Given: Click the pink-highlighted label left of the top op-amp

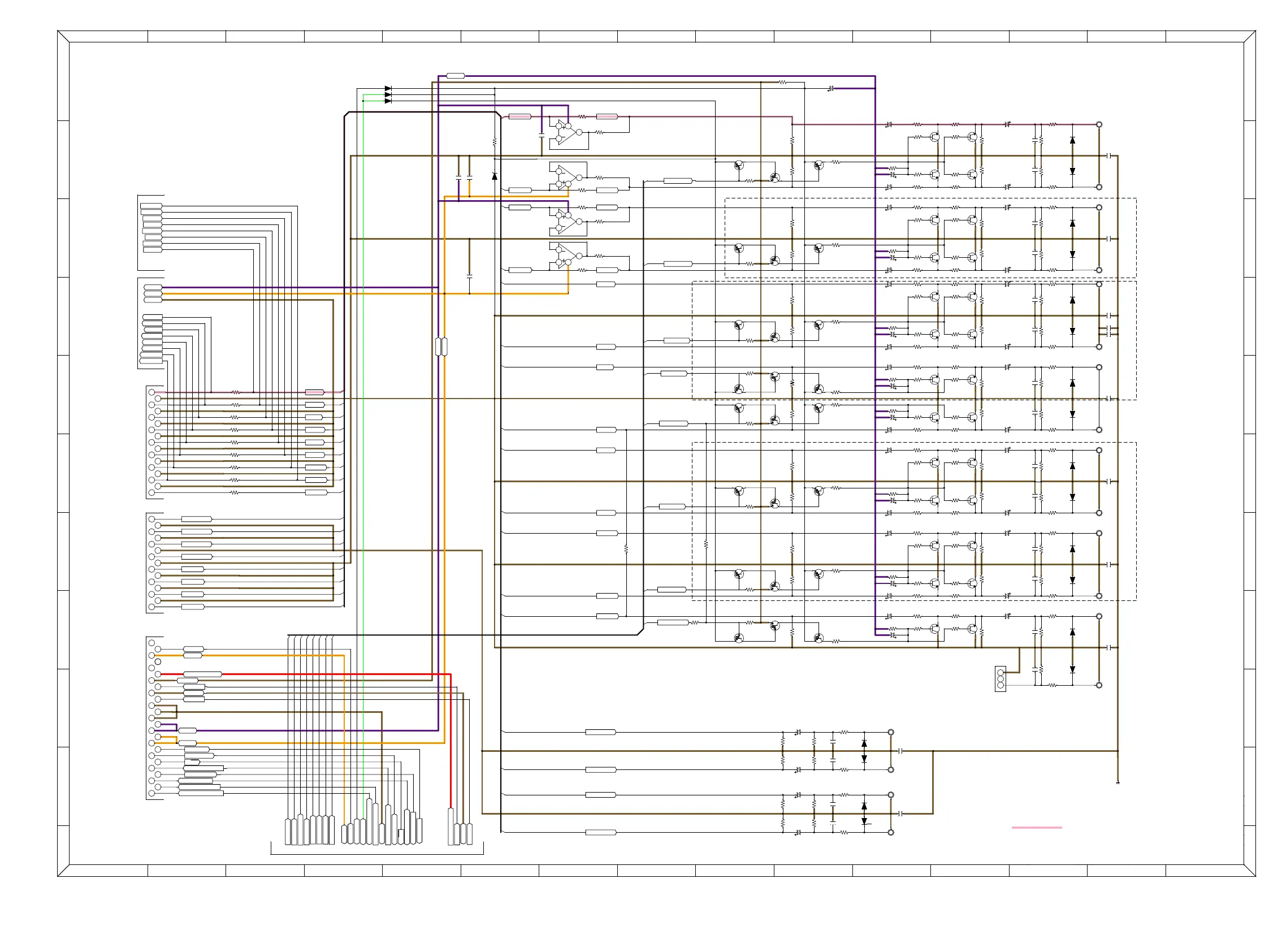Looking at the screenshot, I should click(x=519, y=116).
